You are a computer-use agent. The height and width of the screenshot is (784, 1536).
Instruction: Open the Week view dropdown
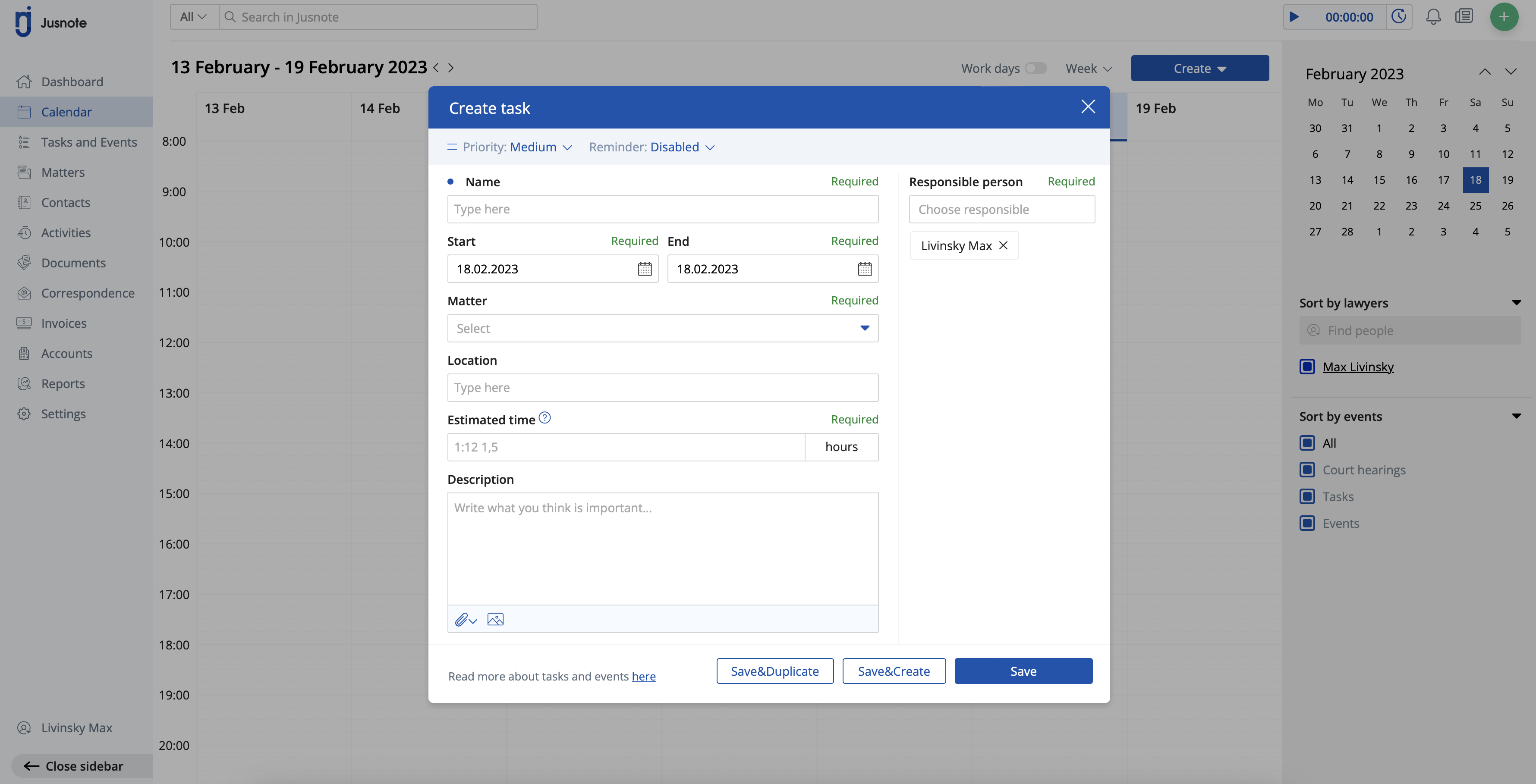(x=1089, y=69)
